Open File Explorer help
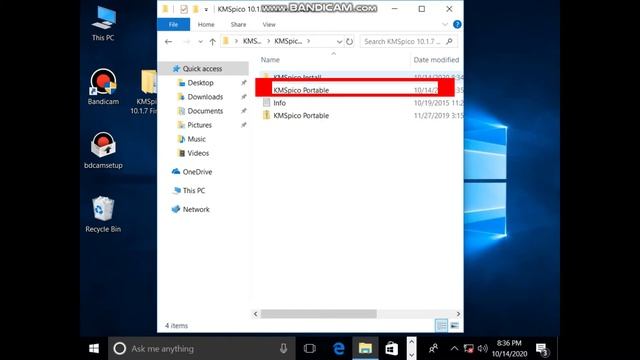640x360 pixels. [457, 24]
